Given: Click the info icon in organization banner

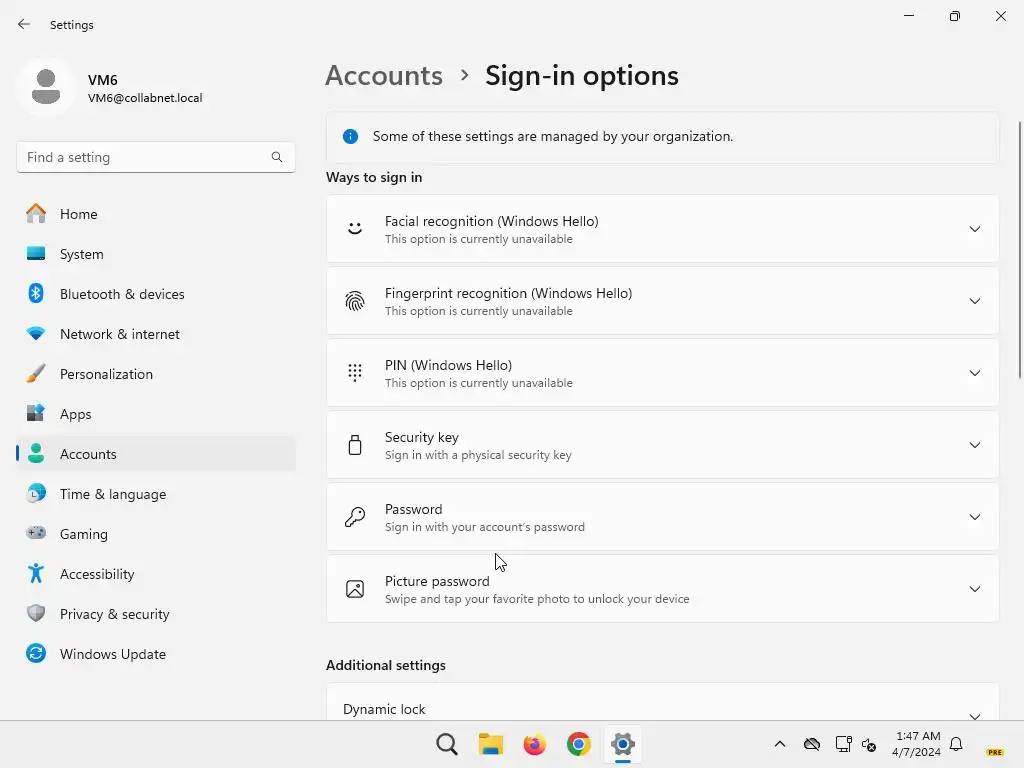Looking at the screenshot, I should (351, 136).
